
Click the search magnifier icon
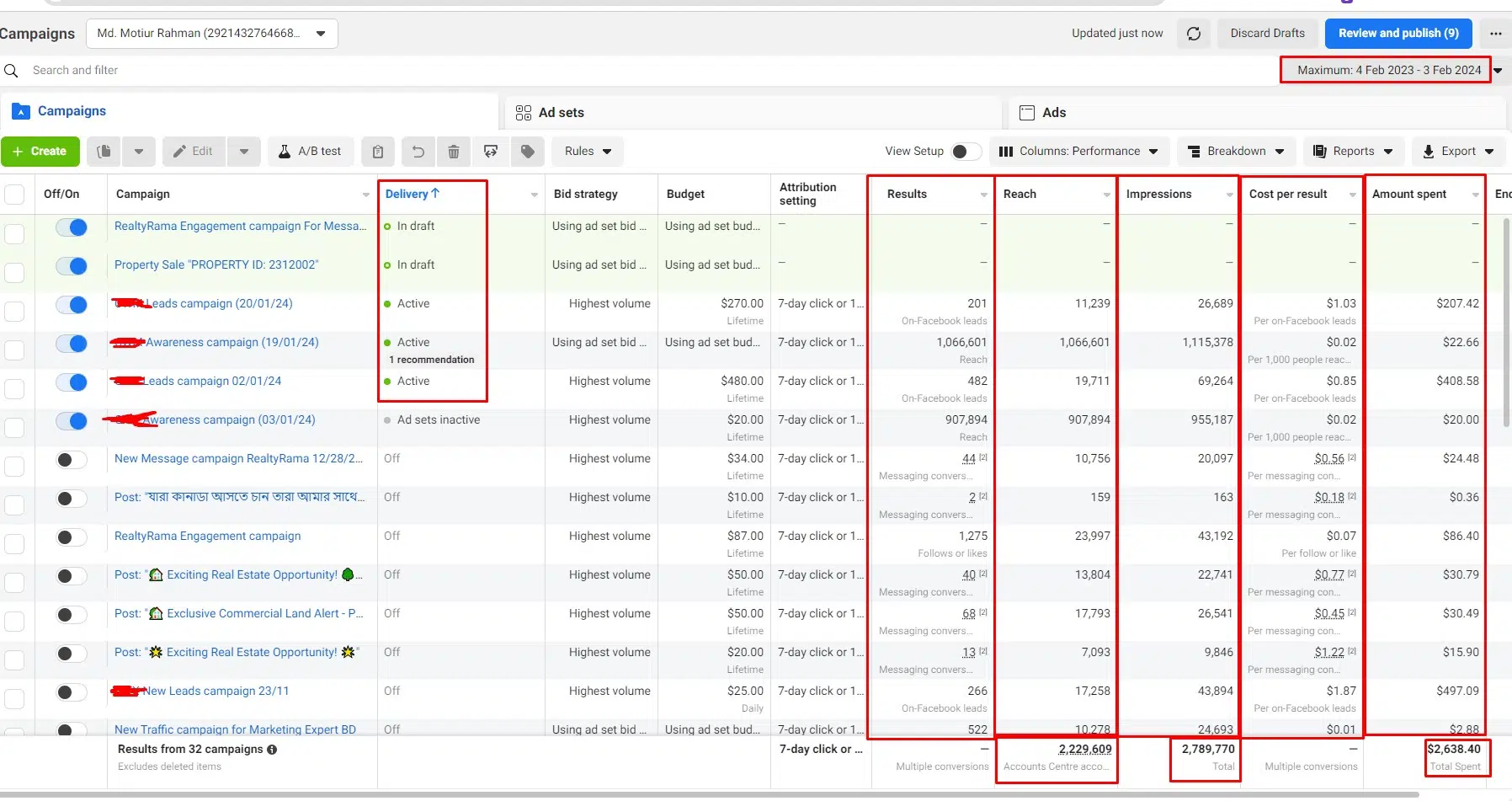[x=11, y=71]
